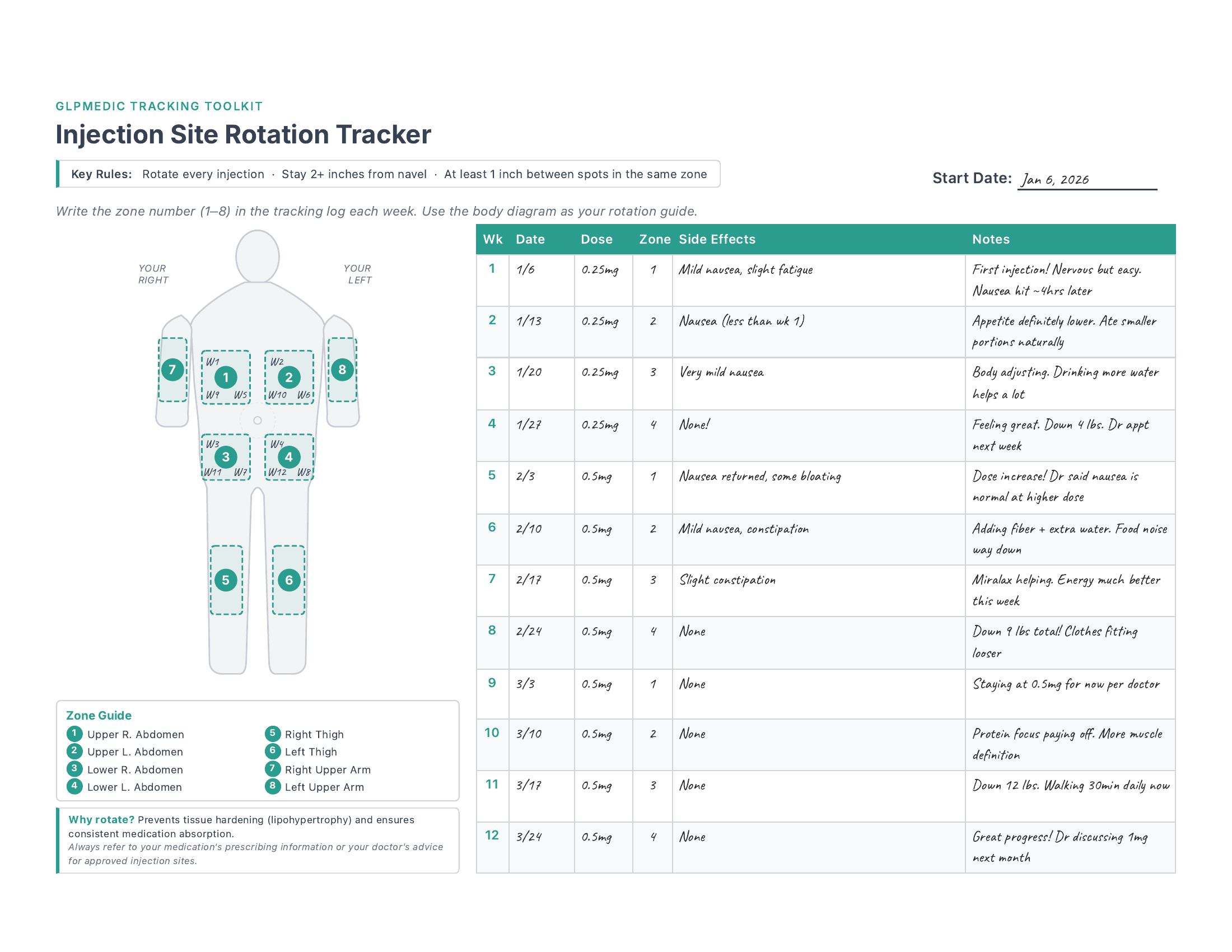This screenshot has width=1232, height=952.
Task: Click zone 3 lower right abdomen marker
Action: (x=227, y=457)
